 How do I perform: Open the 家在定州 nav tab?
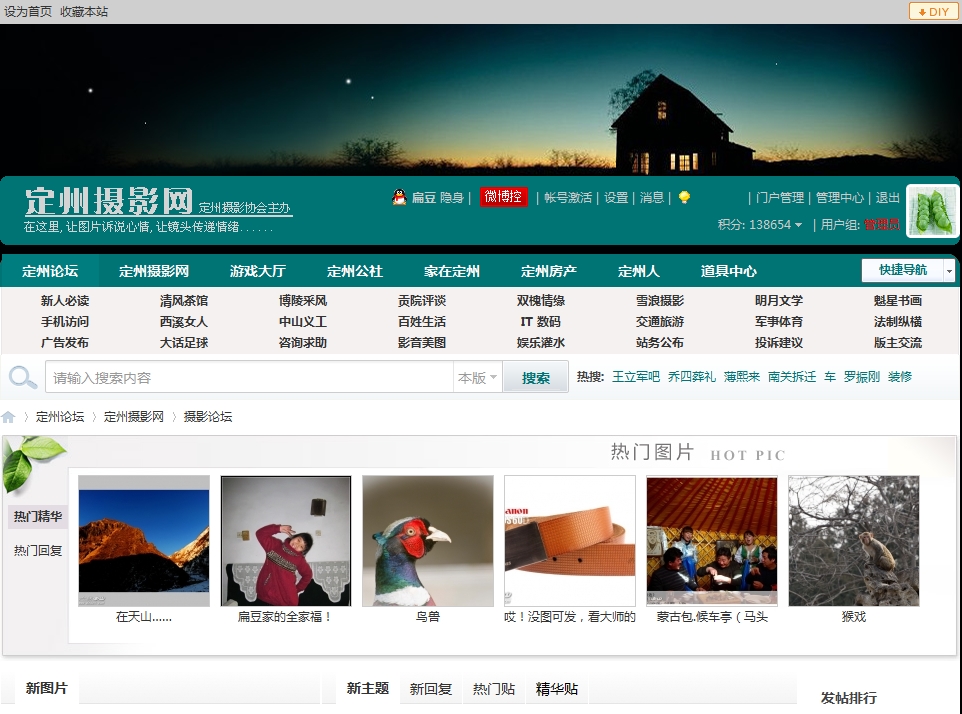point(452,271)
